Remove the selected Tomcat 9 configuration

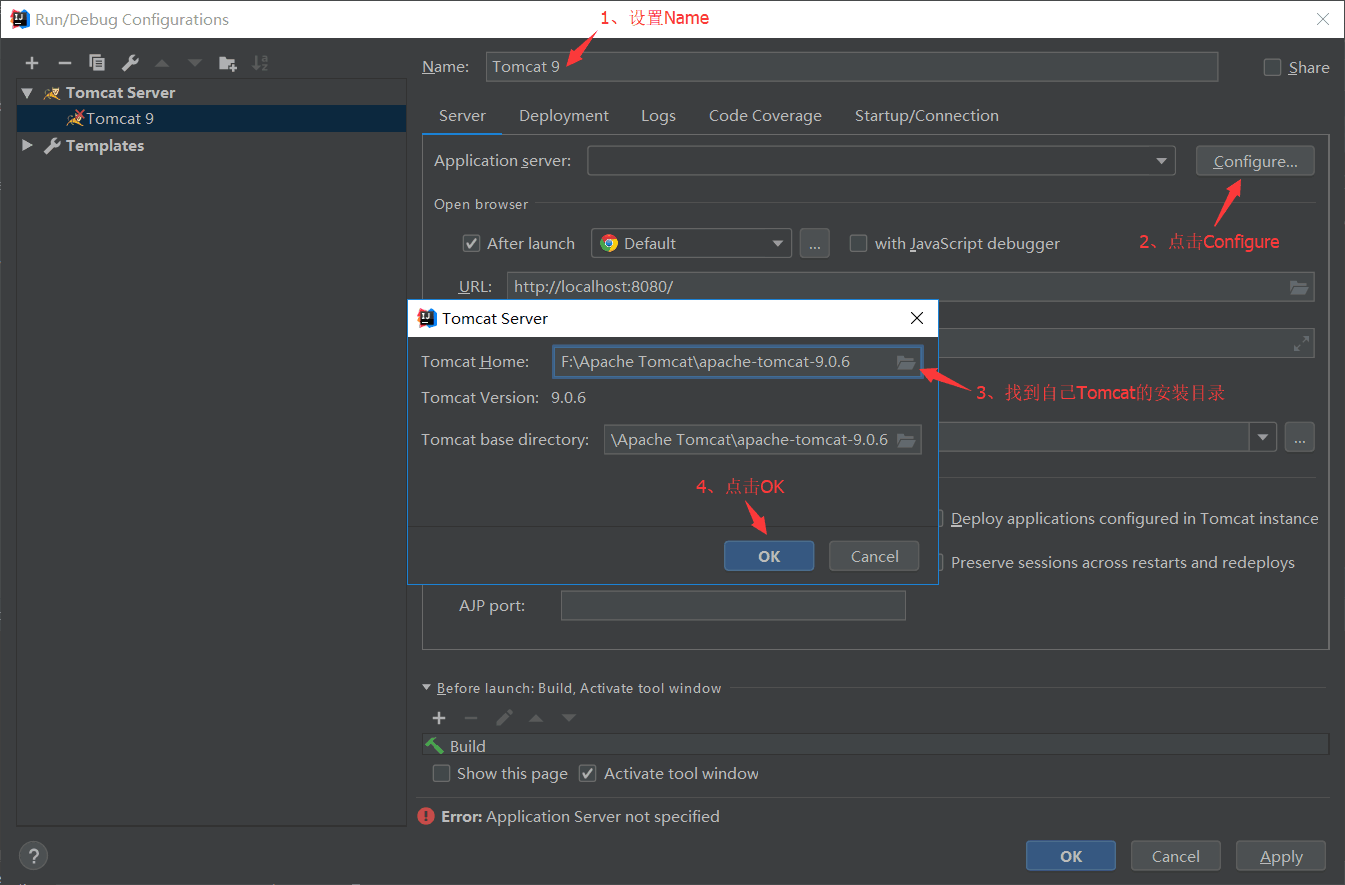(x=64, y=62)
